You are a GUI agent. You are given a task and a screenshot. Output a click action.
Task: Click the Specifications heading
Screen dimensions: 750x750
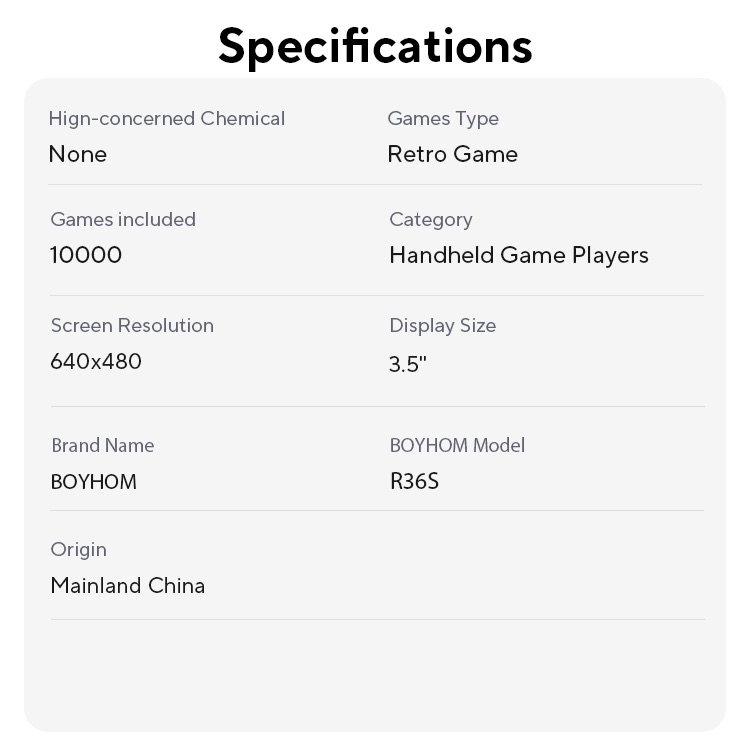(375, 45)
